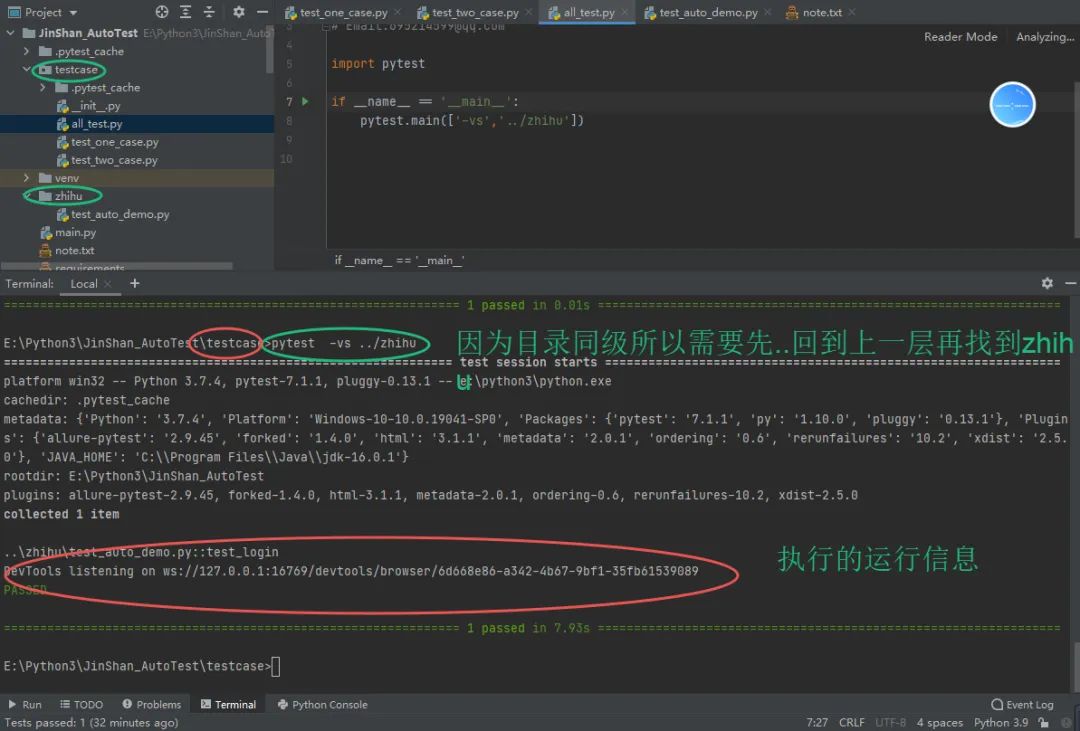Change the 4 spaces indent setting

click(x=939, y=722)
